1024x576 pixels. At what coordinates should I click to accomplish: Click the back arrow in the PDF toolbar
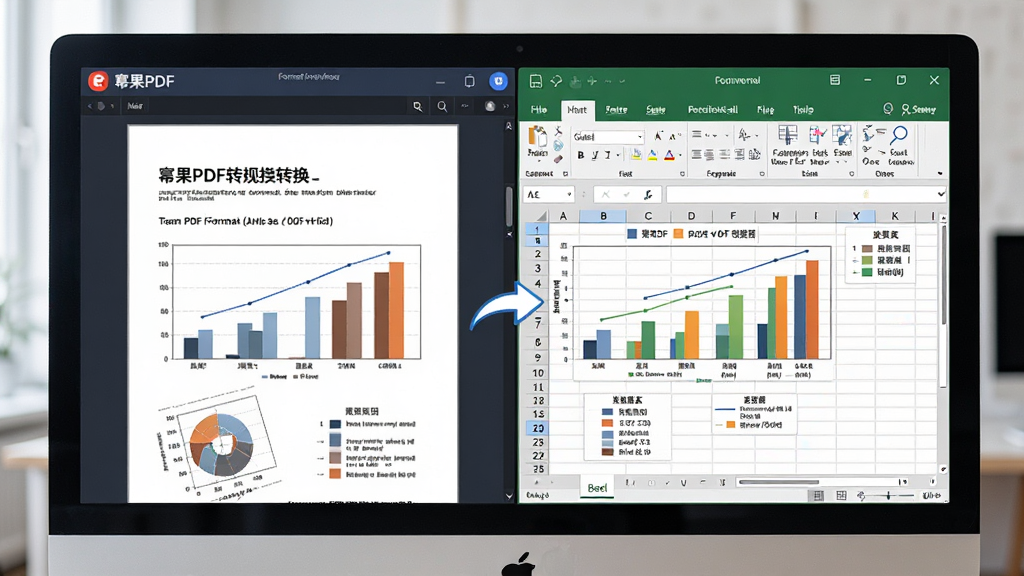[x=90, y=106]
